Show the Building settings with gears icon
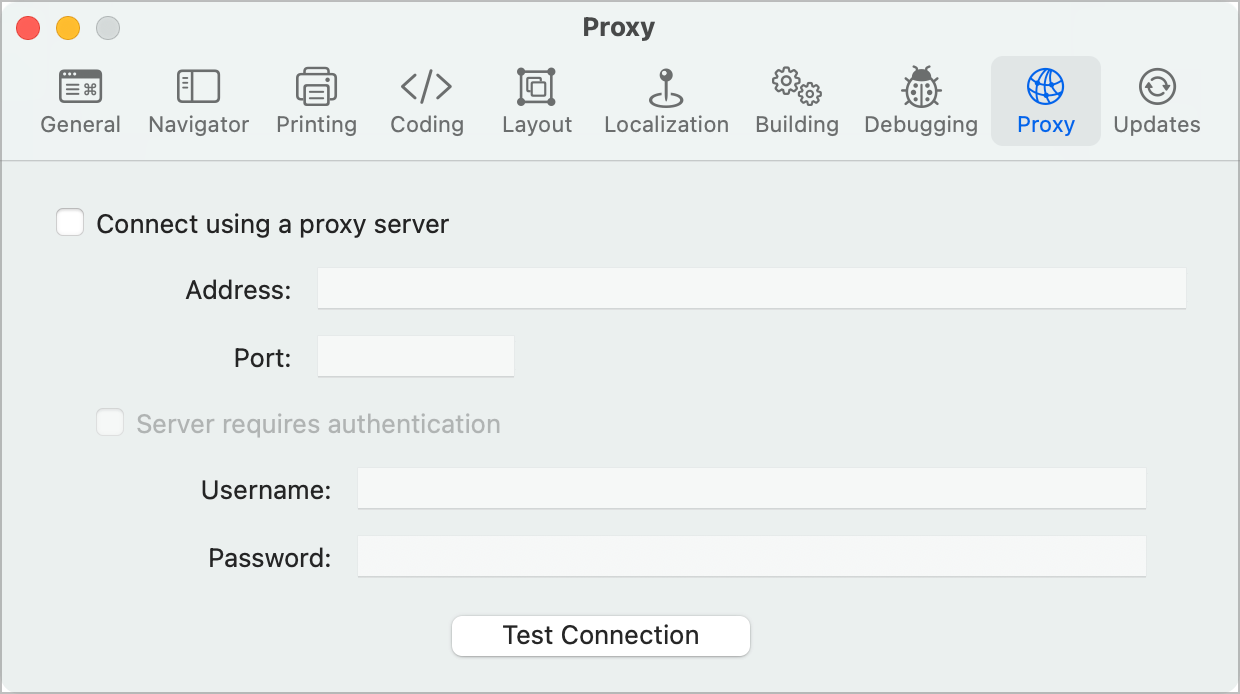The height and width of the screenshot is (694, 1240). tap(797, 102)
